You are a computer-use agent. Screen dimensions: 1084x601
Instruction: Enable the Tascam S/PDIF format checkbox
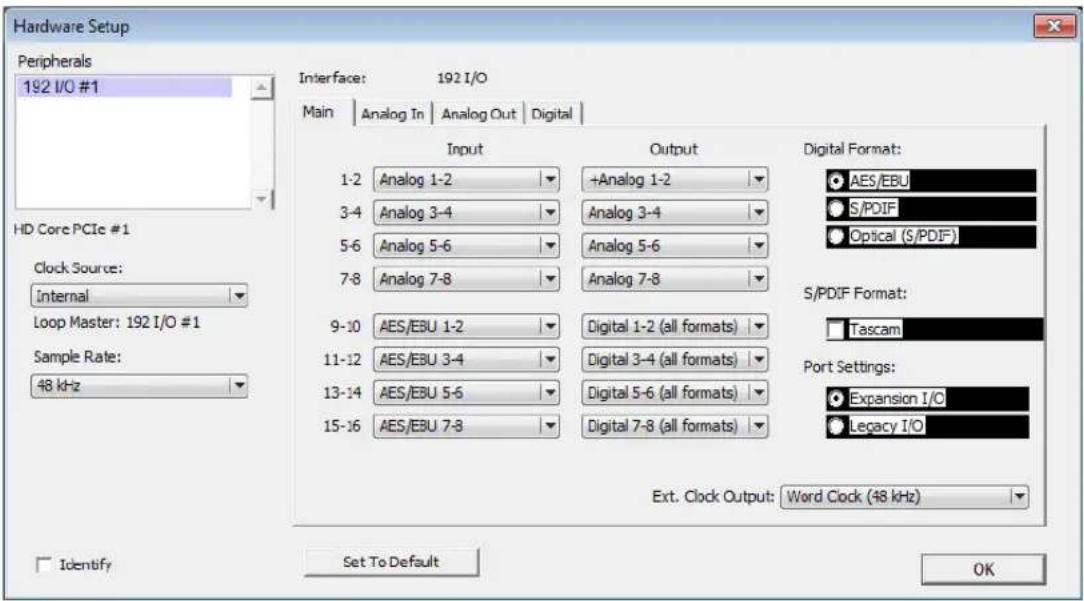coord(836,329)
